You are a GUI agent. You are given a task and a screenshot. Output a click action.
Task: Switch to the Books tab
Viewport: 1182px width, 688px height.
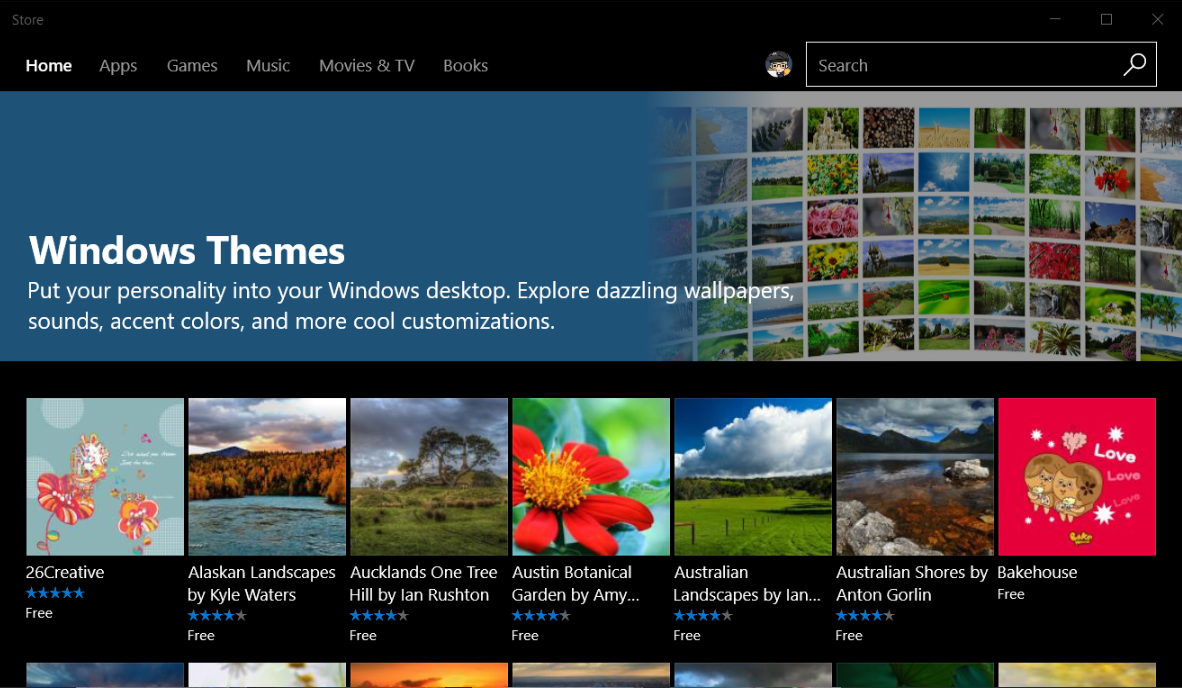coord(466,66)
